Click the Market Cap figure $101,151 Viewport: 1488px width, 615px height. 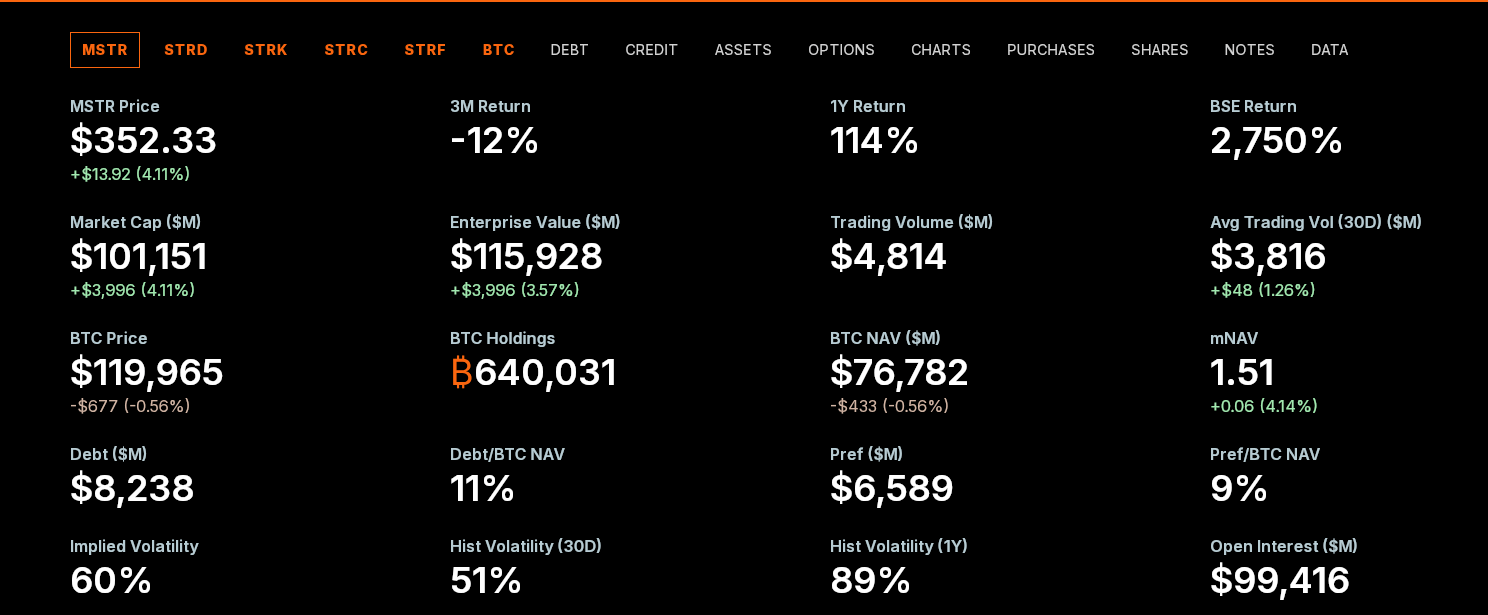(138, 257)
